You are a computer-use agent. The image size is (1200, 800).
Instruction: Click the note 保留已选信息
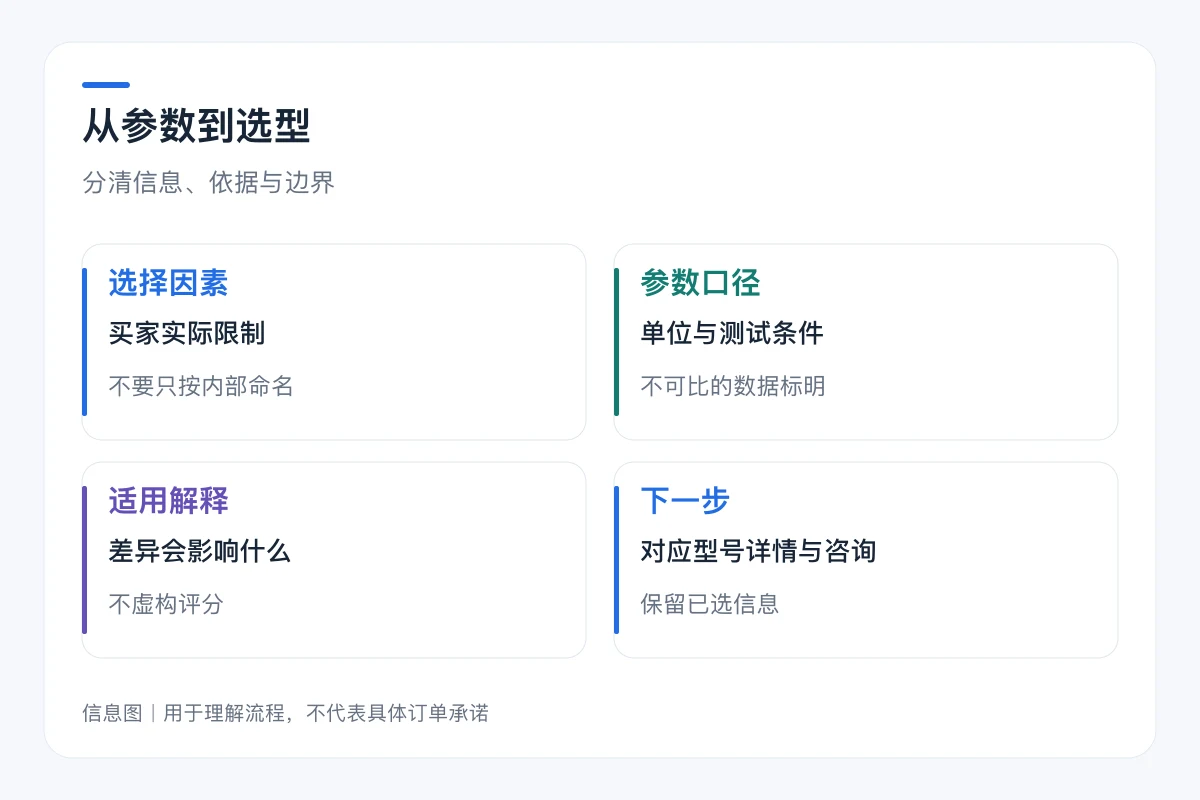[x=710, y=604]
